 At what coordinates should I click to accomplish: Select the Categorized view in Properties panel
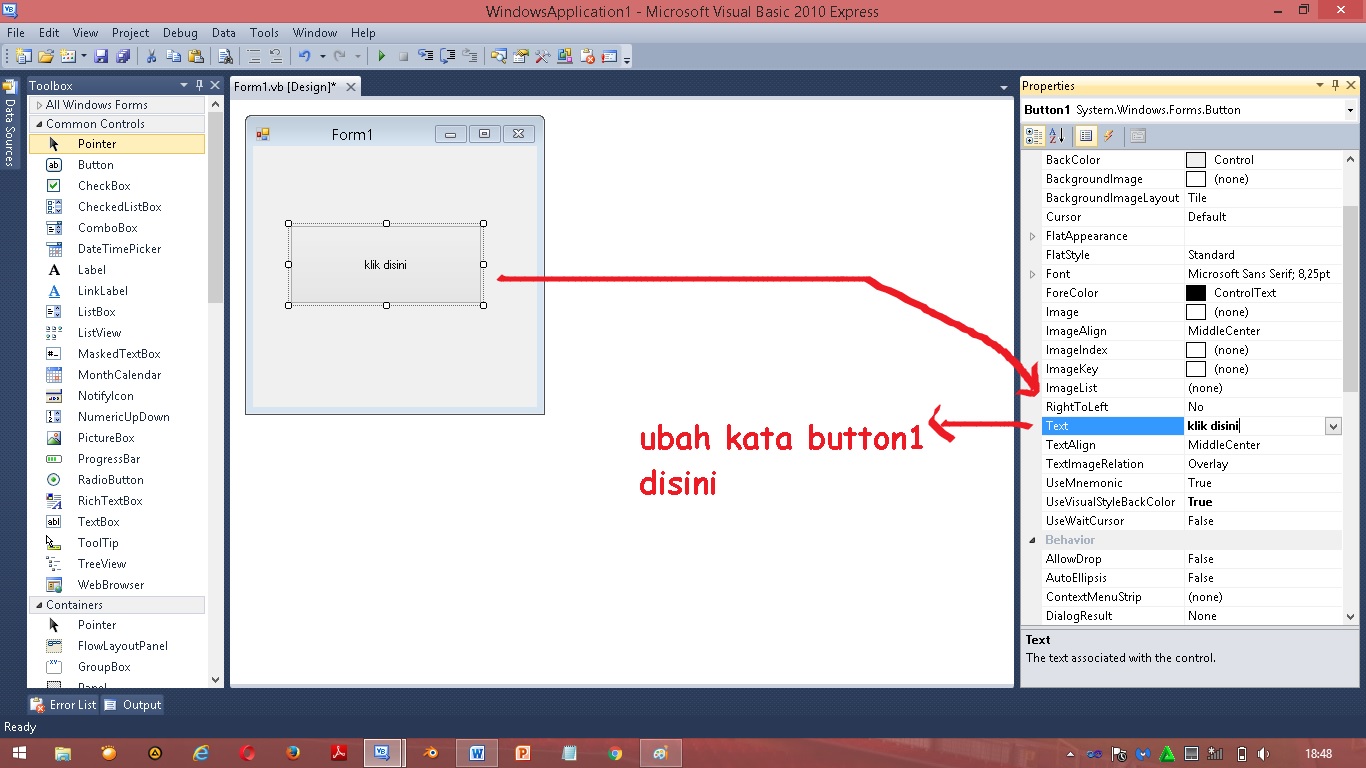point(1035,135)
